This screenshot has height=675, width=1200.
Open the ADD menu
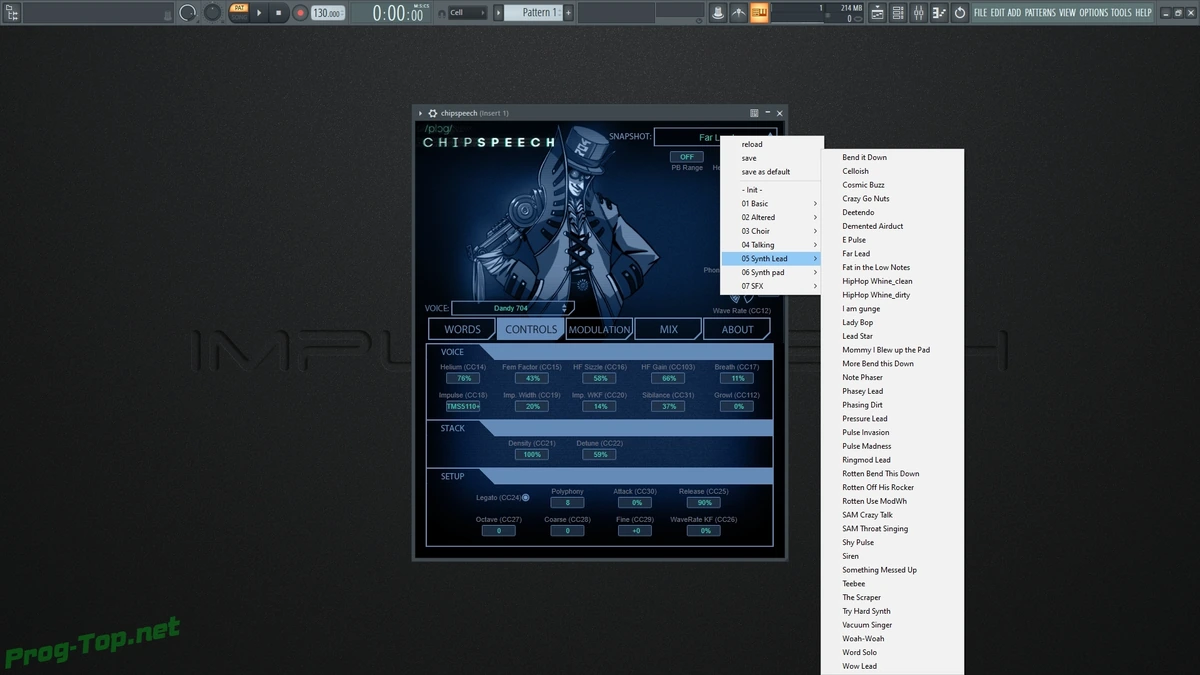pos(1014,13)
